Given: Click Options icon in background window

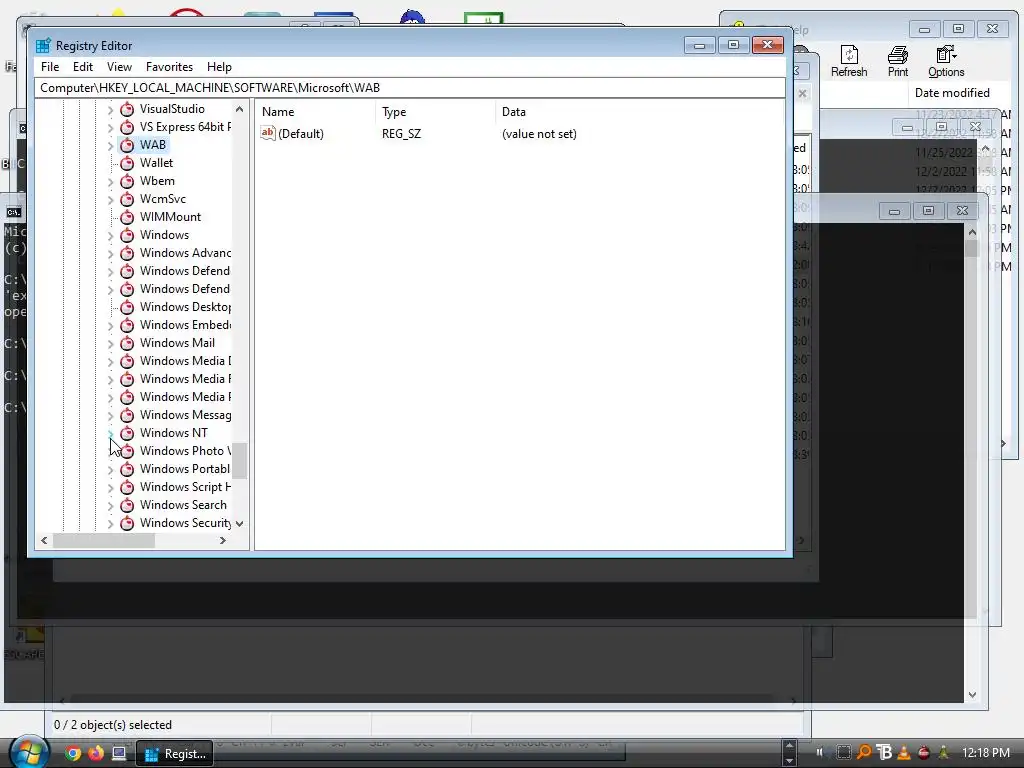Looking at the screenshot, I should 946,54.
